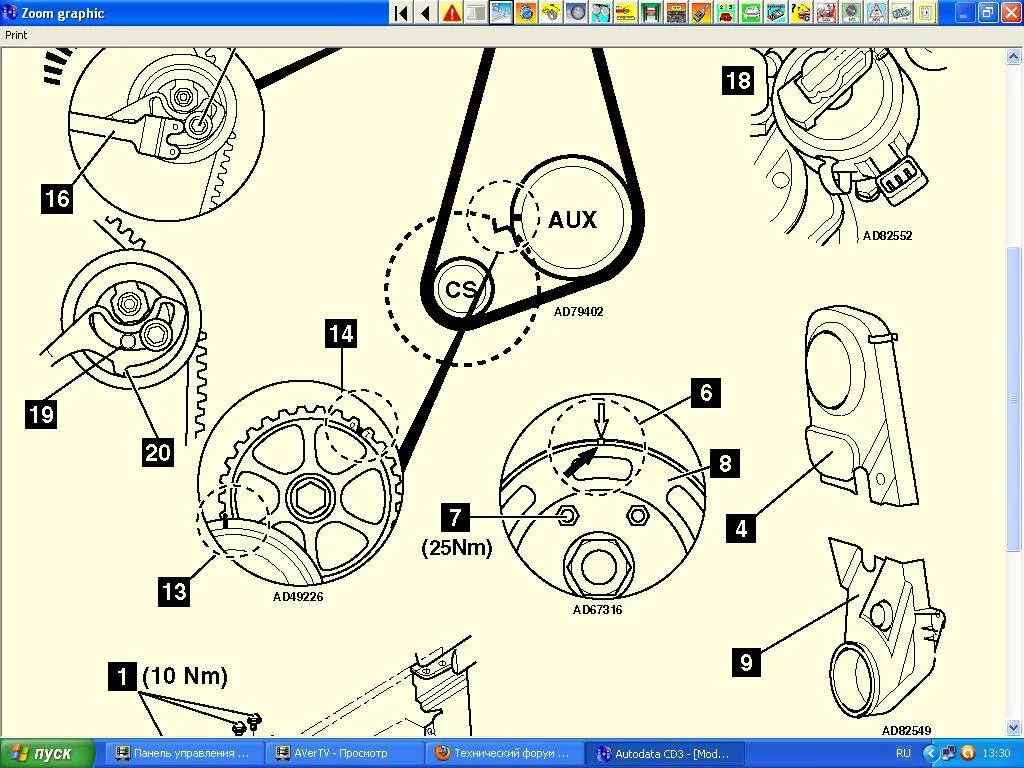
Task: Click the back arrow toolbar icon
Action: 426,12
